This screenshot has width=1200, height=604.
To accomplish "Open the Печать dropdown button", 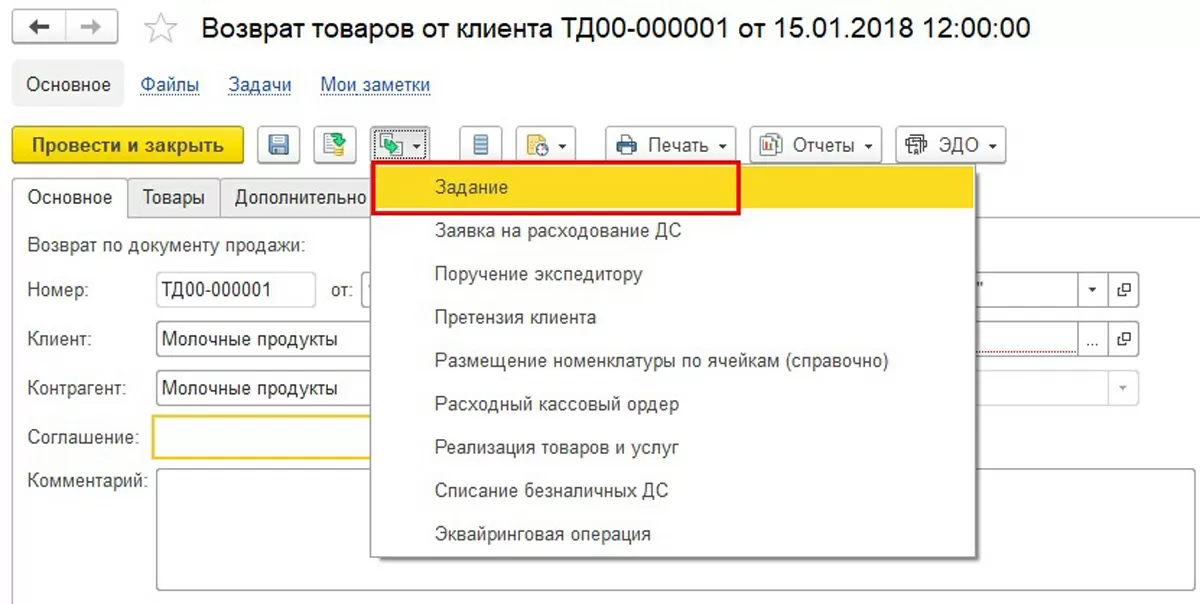I will (672, 145).
